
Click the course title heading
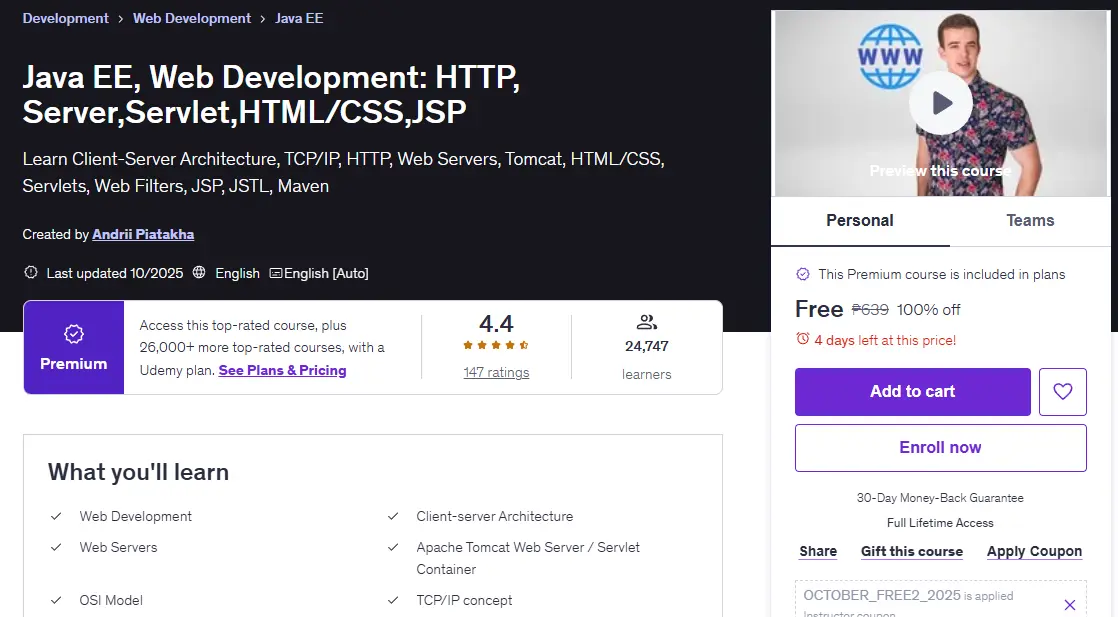[x=271, y=94]
